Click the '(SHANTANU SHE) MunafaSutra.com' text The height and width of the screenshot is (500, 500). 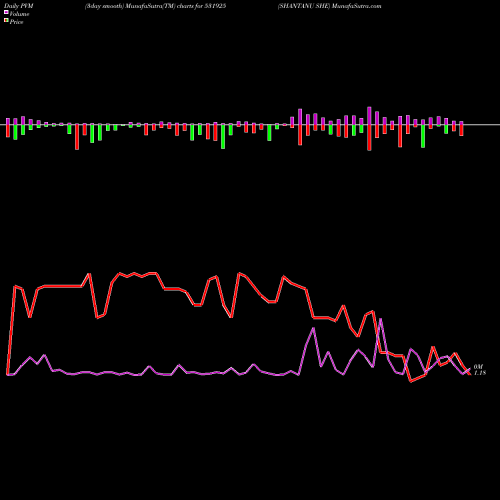pyautogui.click(x=329, y=6)
